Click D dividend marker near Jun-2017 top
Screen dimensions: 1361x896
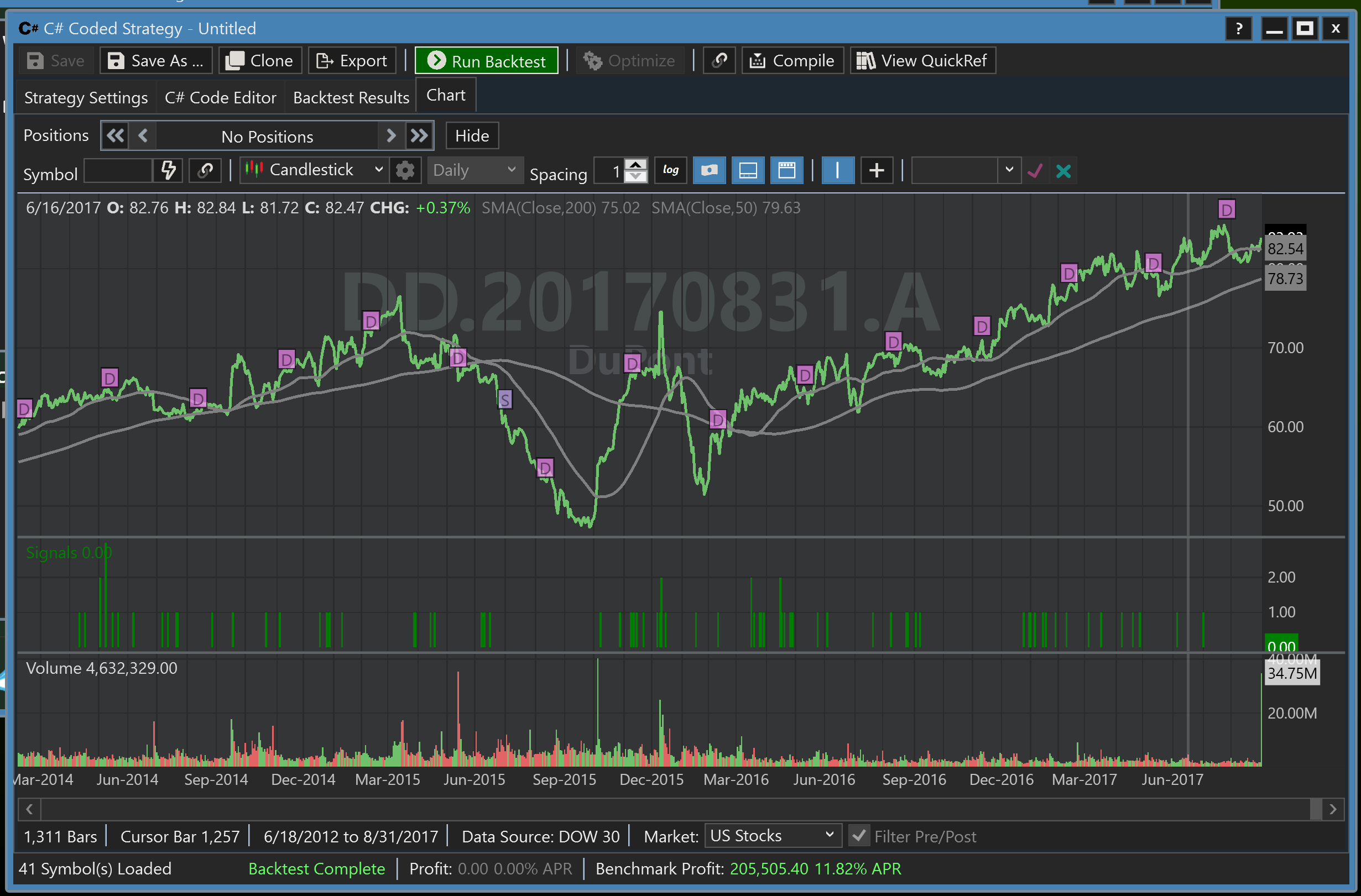point(1227,209)
